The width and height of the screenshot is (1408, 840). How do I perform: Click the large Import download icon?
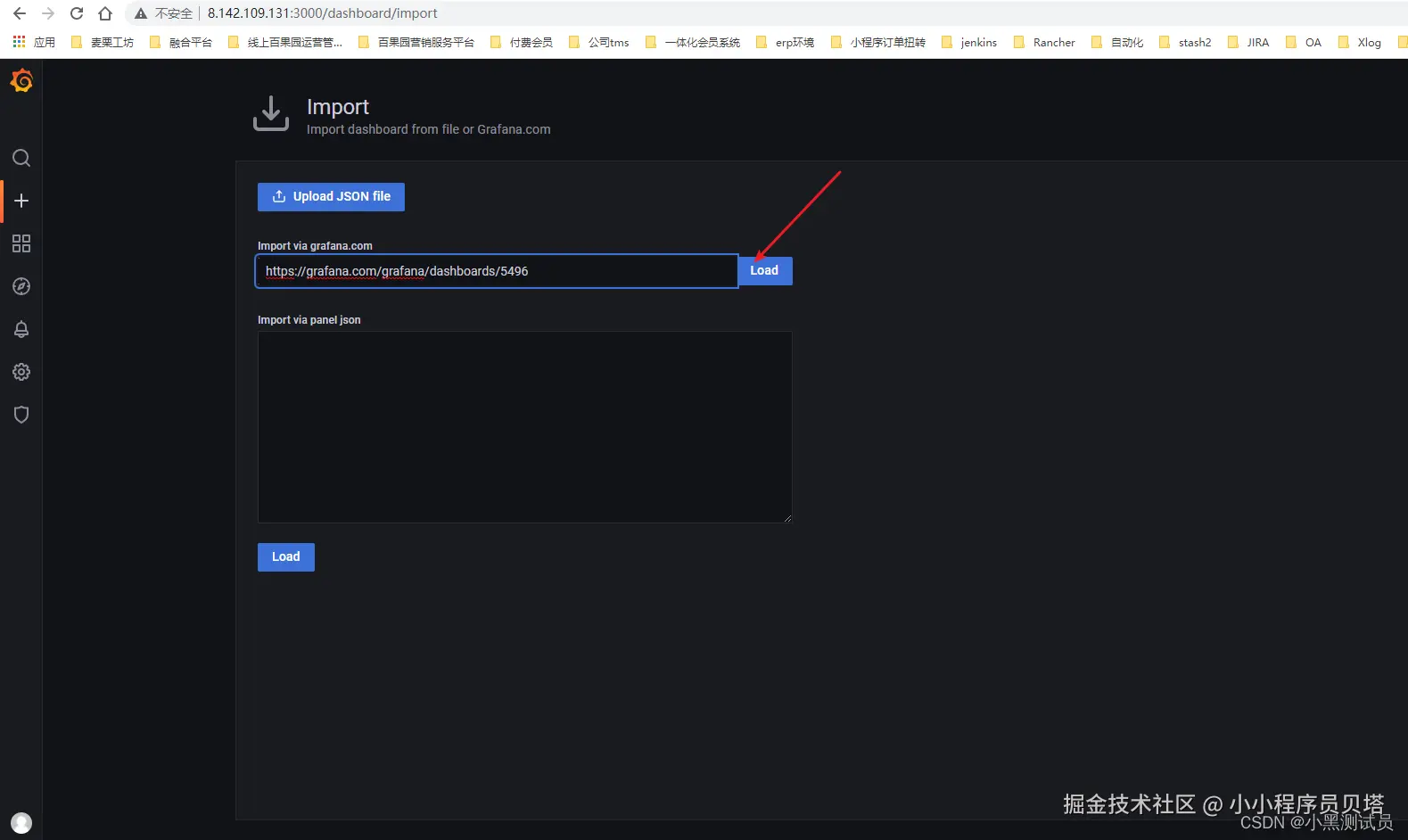click(271, 114)
